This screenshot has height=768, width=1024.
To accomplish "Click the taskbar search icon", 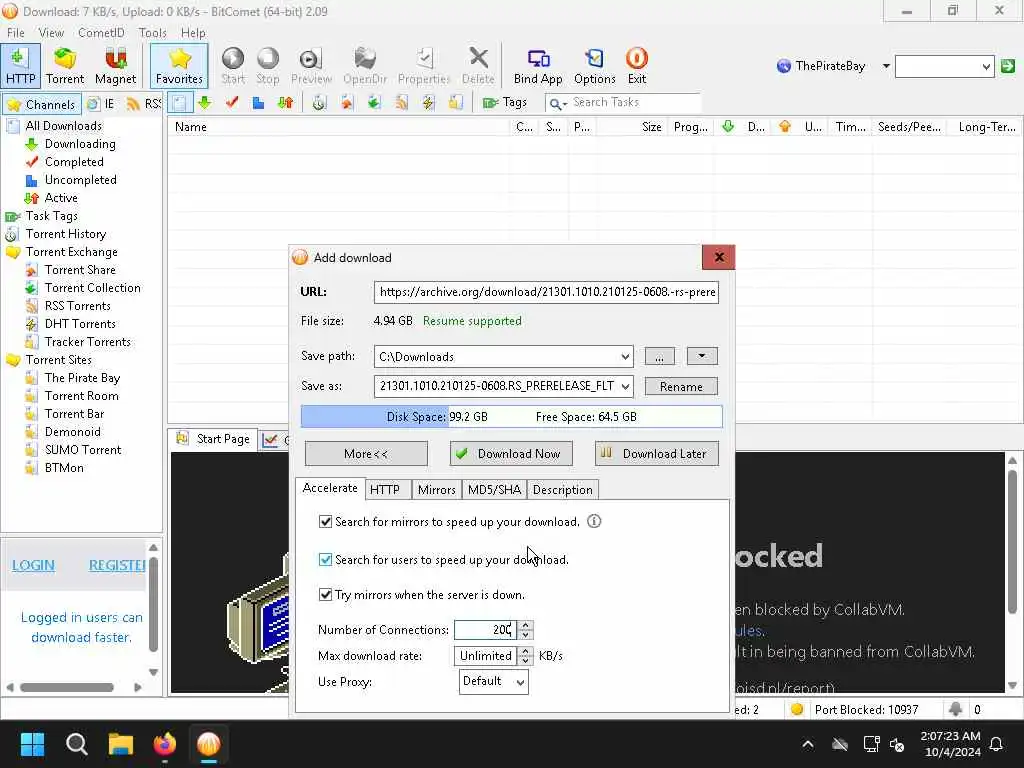I will 76,744.
